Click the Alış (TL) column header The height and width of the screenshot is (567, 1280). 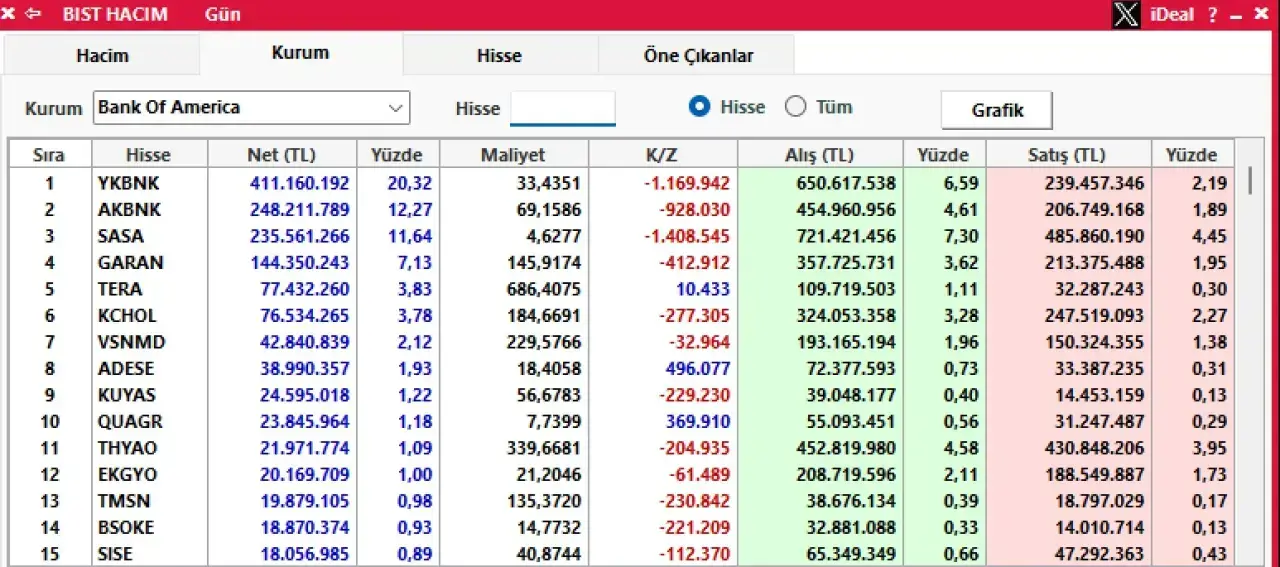(x=819, y=155)
